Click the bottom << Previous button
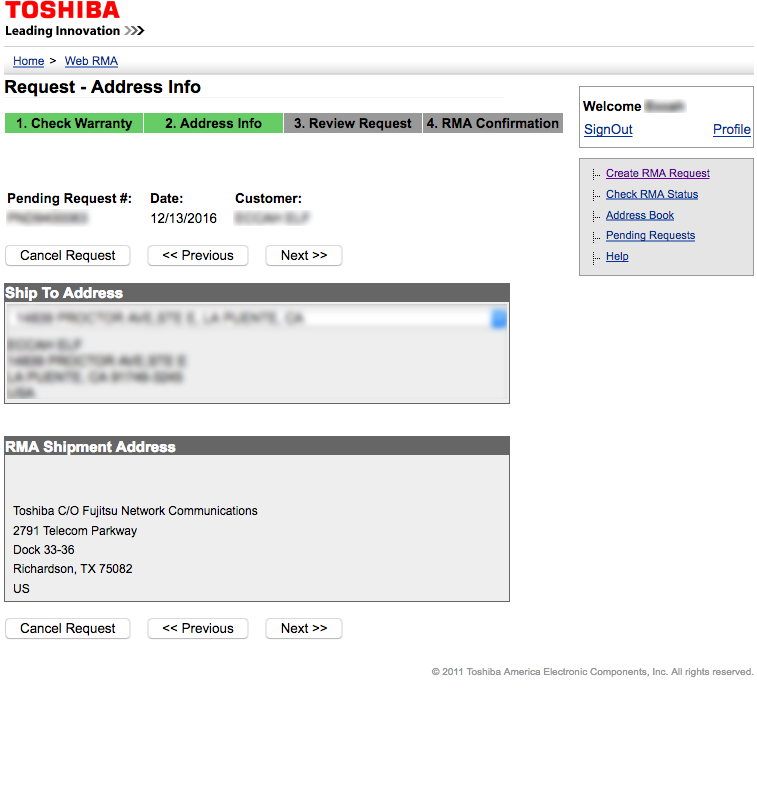Image resolution: width=757 pixels, height=795 pixels. pos(198,629)
